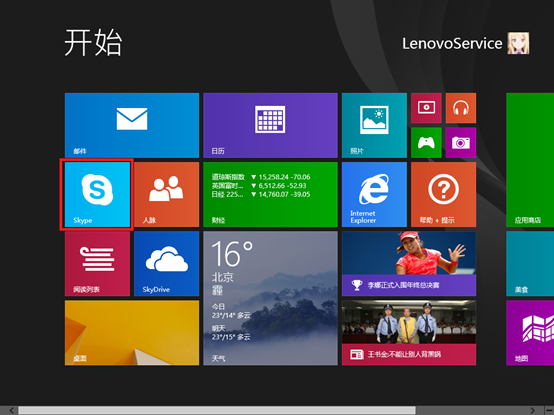The image size is (554, 415).
Task: Open the Help + Tips tile
Action: pos(443,195)
